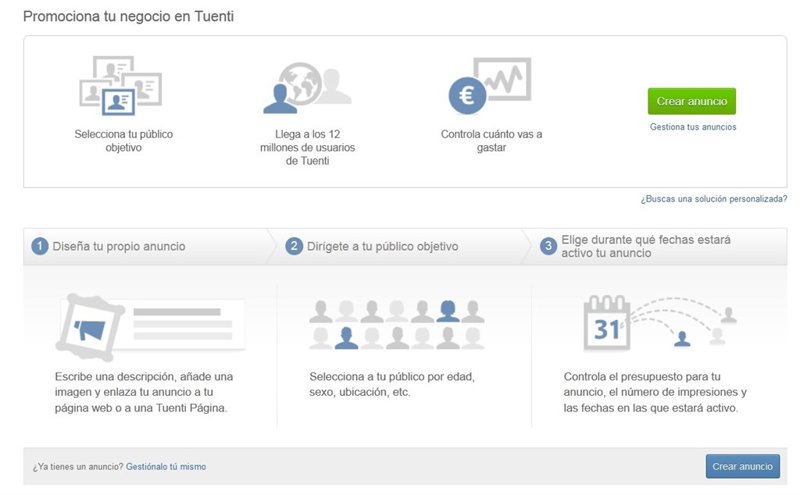Open the 'Gestiónalo tú mismo' link
Viewport: 800px width, 495px height.
pos(166,467)
